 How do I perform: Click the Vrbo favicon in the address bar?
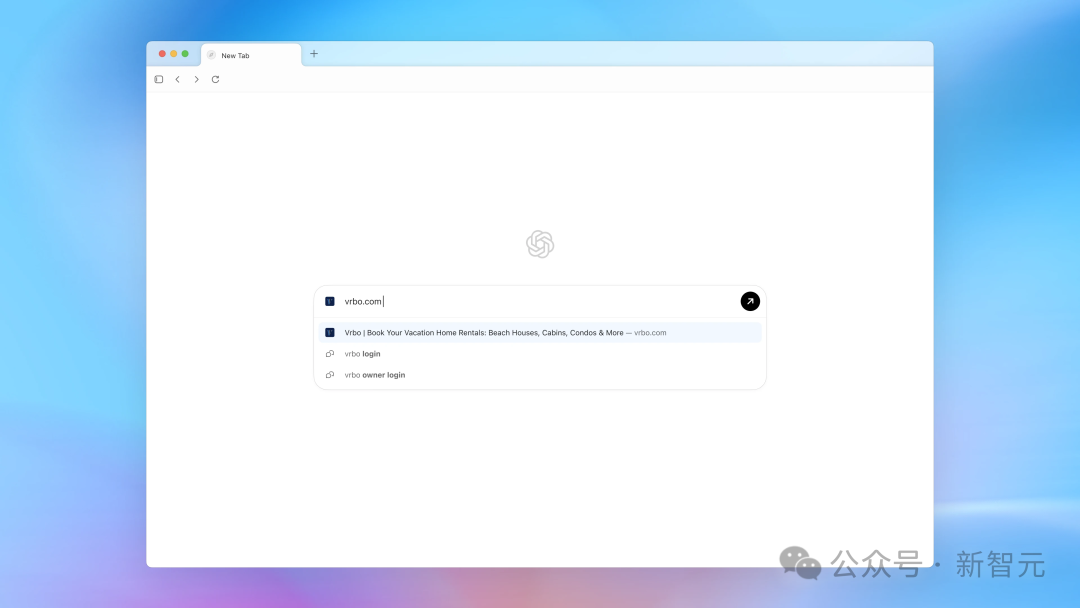pos(330,300)
